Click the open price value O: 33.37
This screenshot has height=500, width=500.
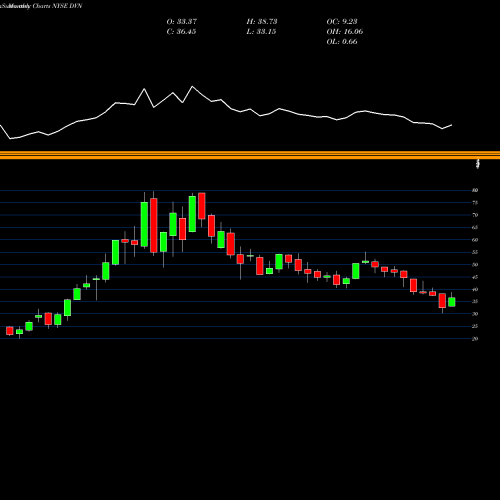[x=182, y=22]
